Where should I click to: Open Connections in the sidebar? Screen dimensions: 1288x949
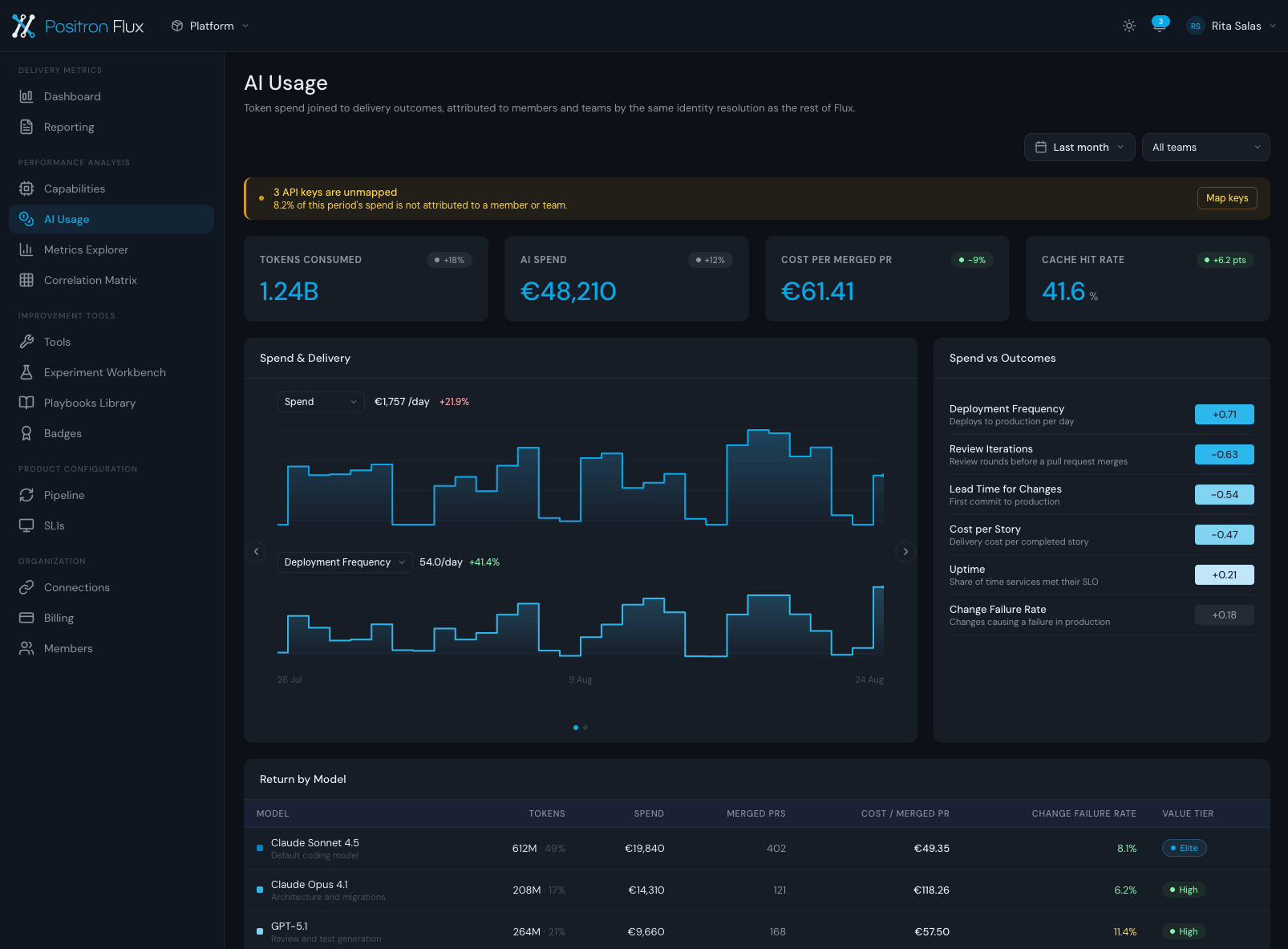pyautogui.click(x=111, y=587)
